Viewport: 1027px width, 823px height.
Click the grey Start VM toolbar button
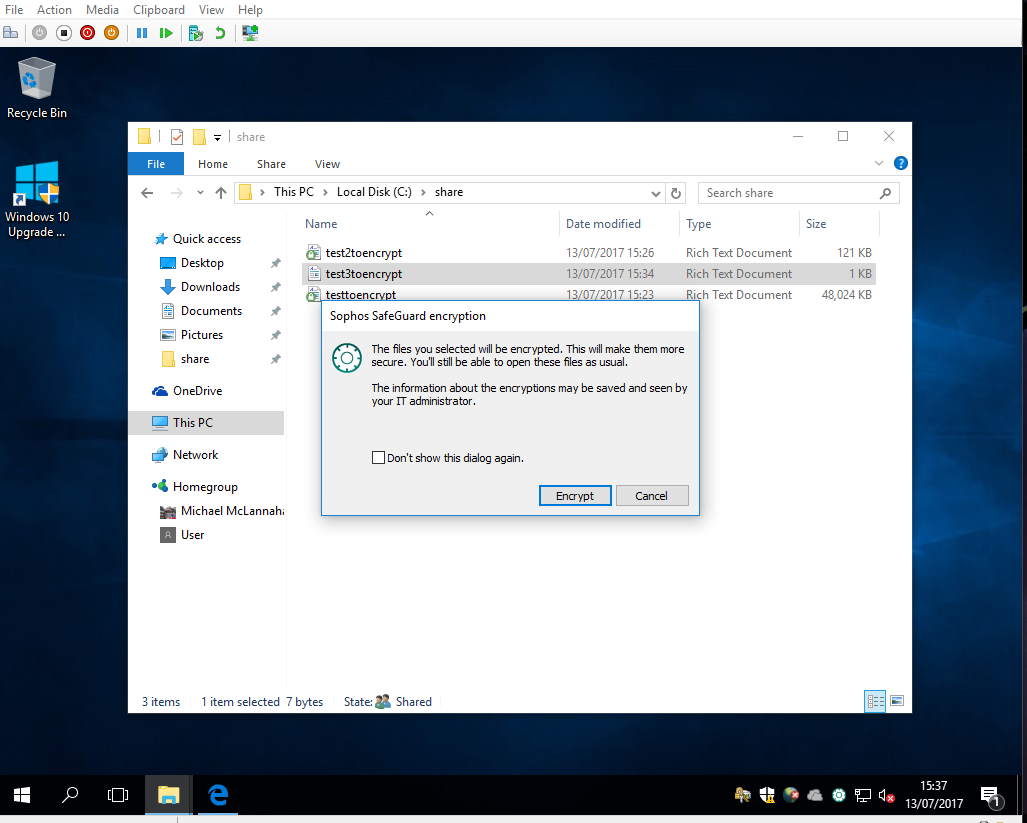[39, 33]
